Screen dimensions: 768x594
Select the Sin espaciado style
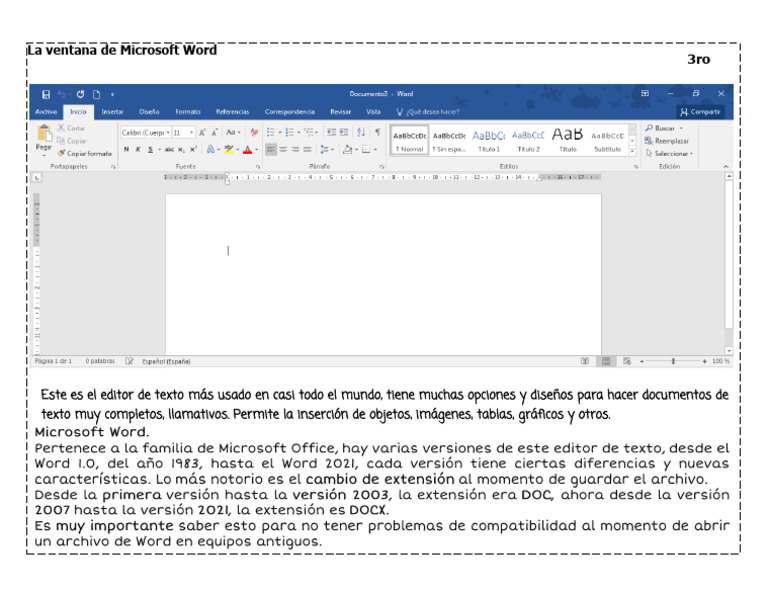pos(449,141)
